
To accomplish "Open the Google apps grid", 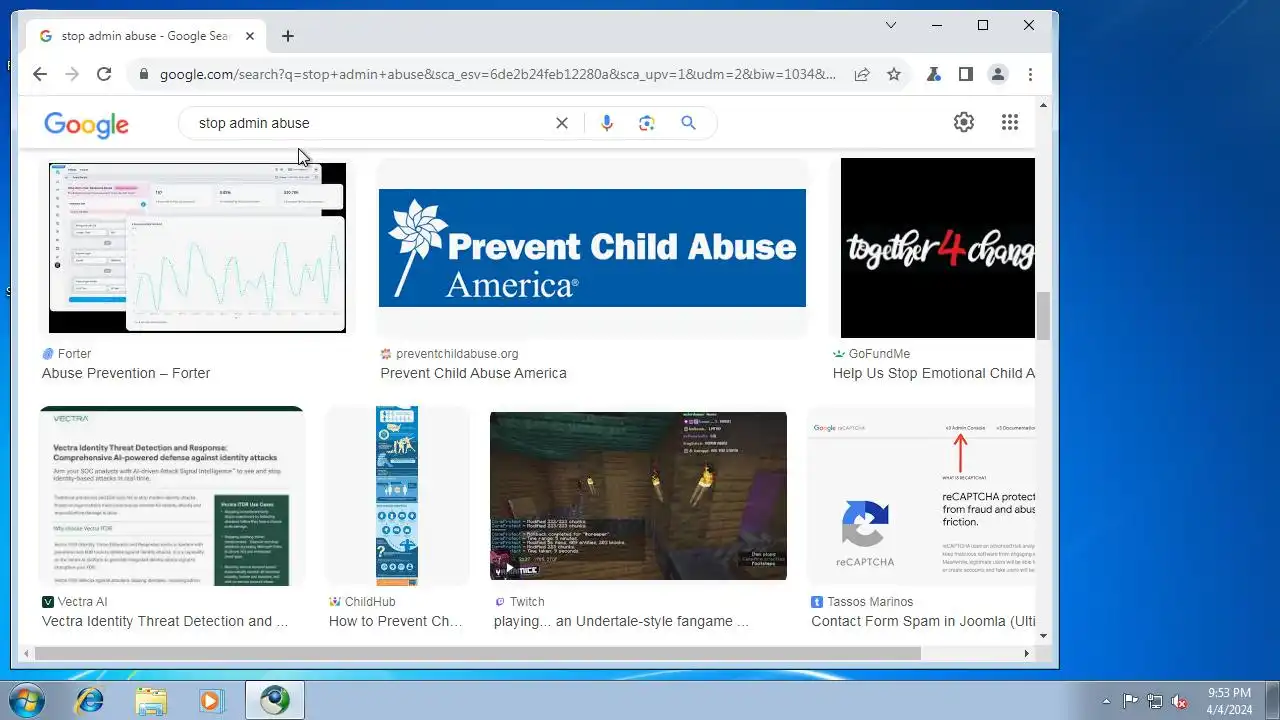I will point(1010,122).
